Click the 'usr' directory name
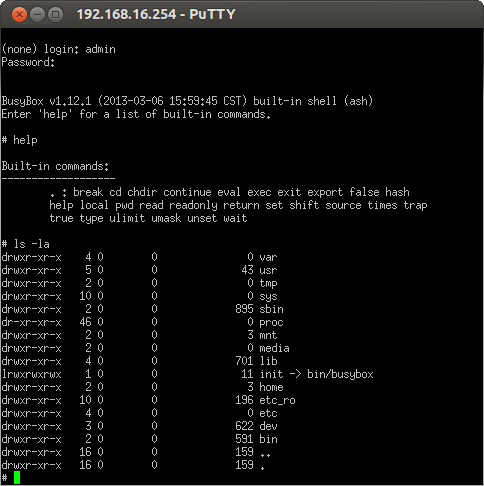The image size is (484, 486). [268, 270]
